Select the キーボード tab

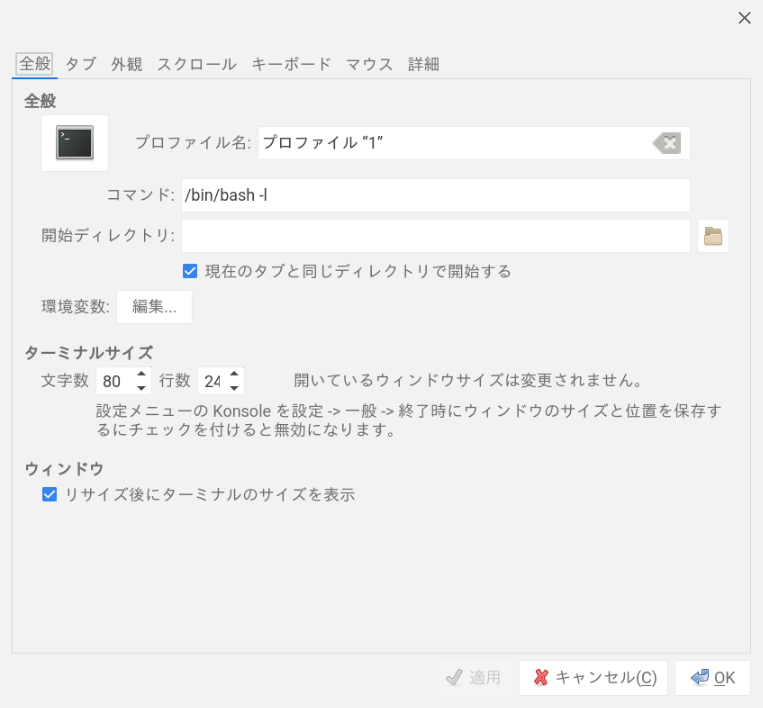coord(291,64)
